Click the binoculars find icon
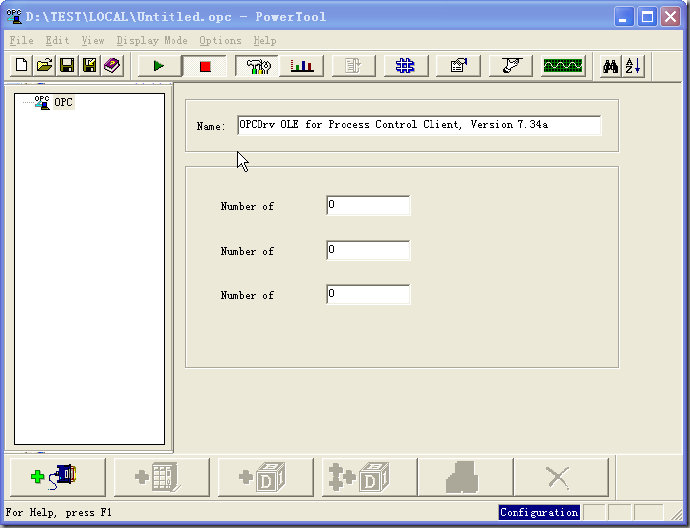The height and width of the screenshot is (528, 690). click(x=611, y=66)
